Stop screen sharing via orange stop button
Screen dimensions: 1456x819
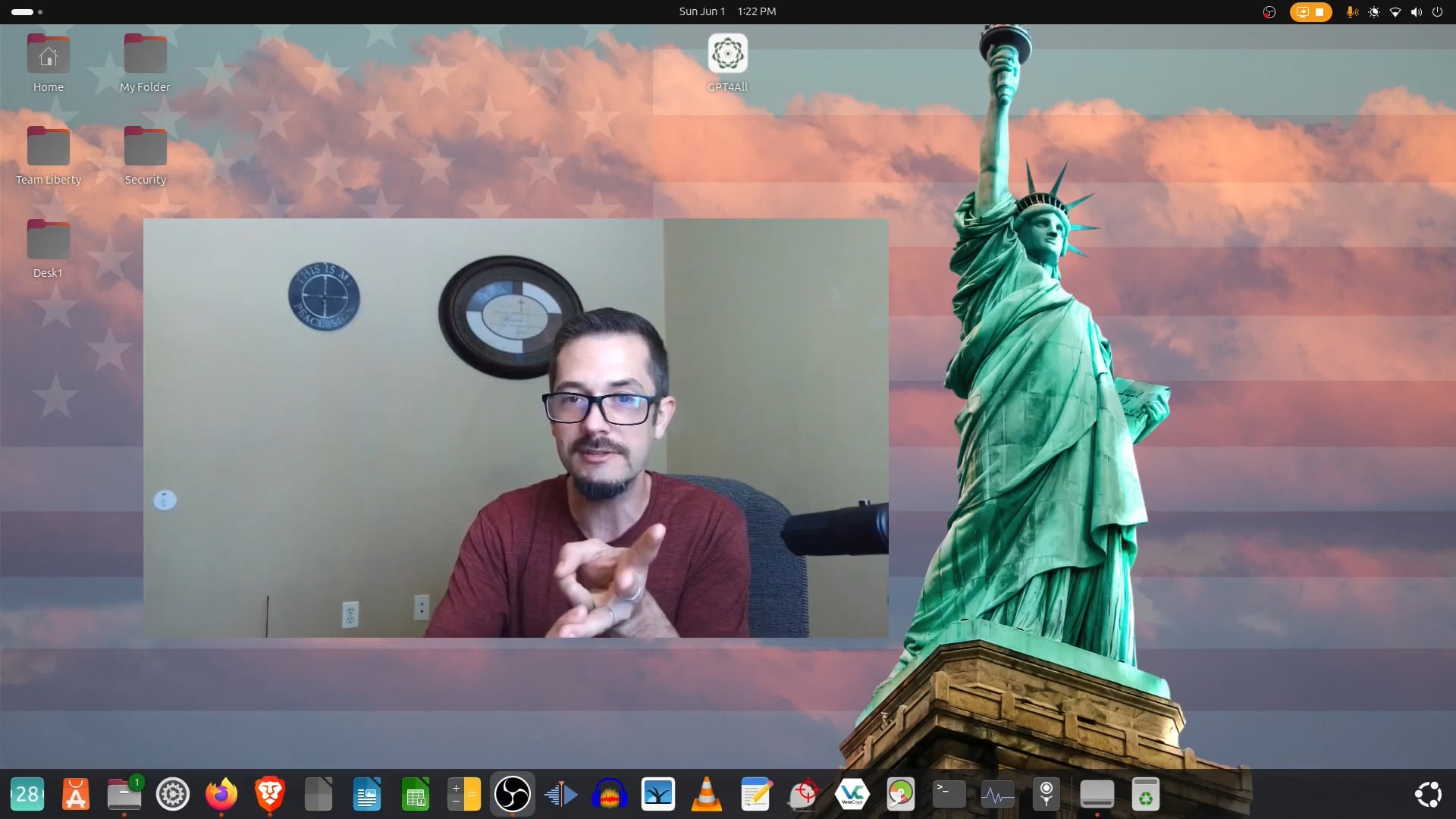[1319, 12]
